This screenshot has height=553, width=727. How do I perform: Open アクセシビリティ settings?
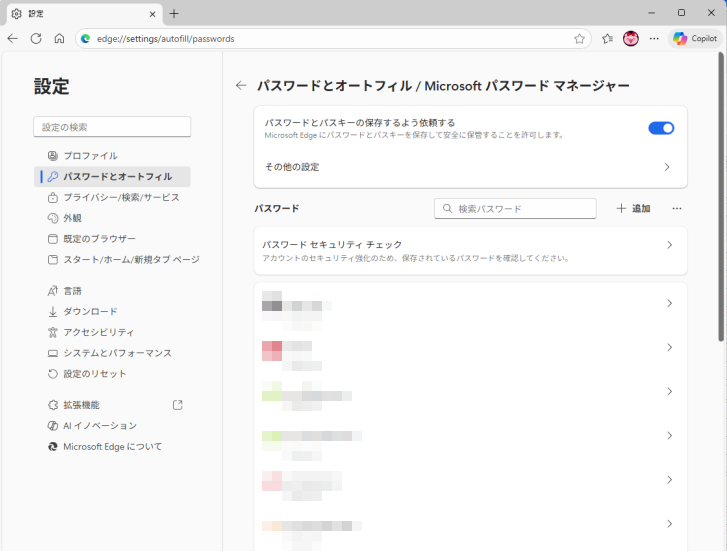click(x=112, y=332)
